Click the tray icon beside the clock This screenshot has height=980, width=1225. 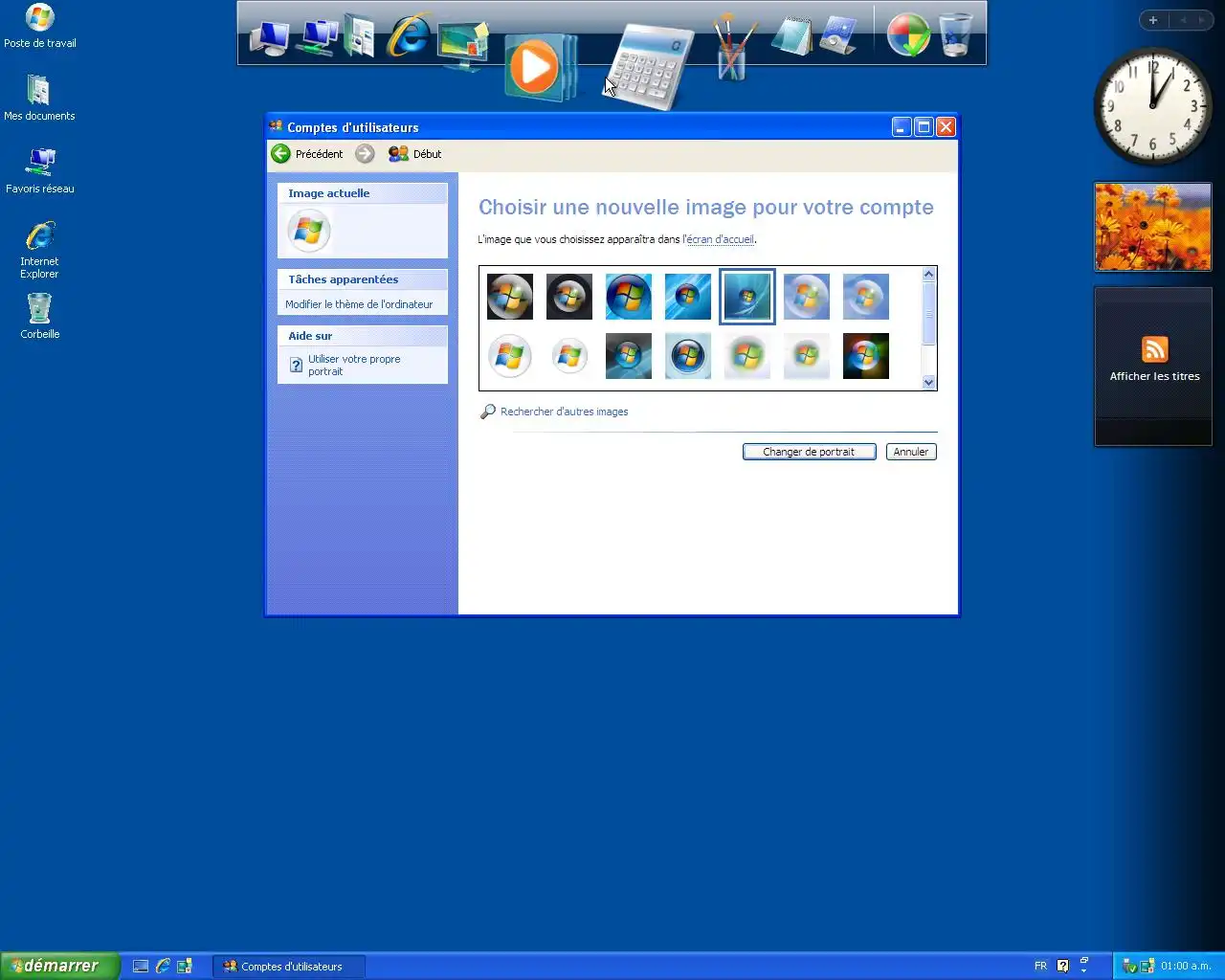point(1147,967)
